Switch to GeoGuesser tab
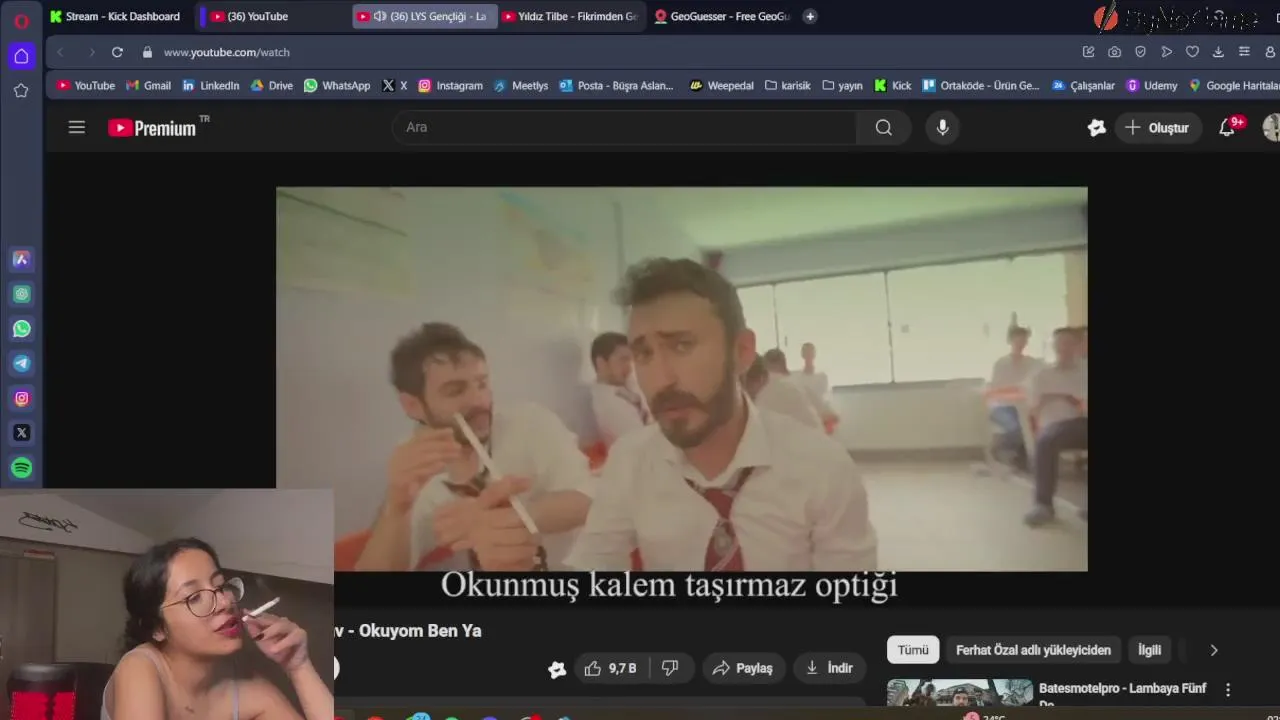The width and height of the screenshot is (1280, 720). click(722, 16)
